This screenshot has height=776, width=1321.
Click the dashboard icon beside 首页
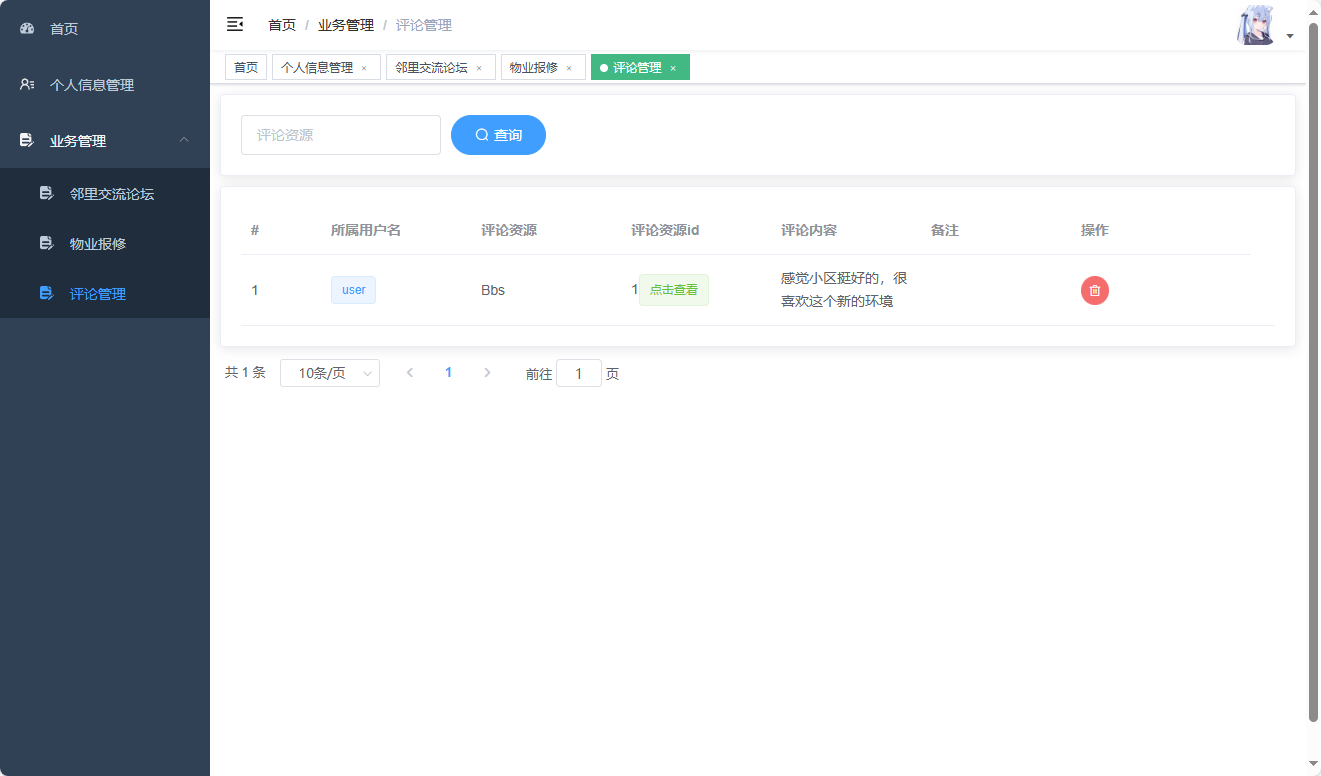(x=26, y=28)
